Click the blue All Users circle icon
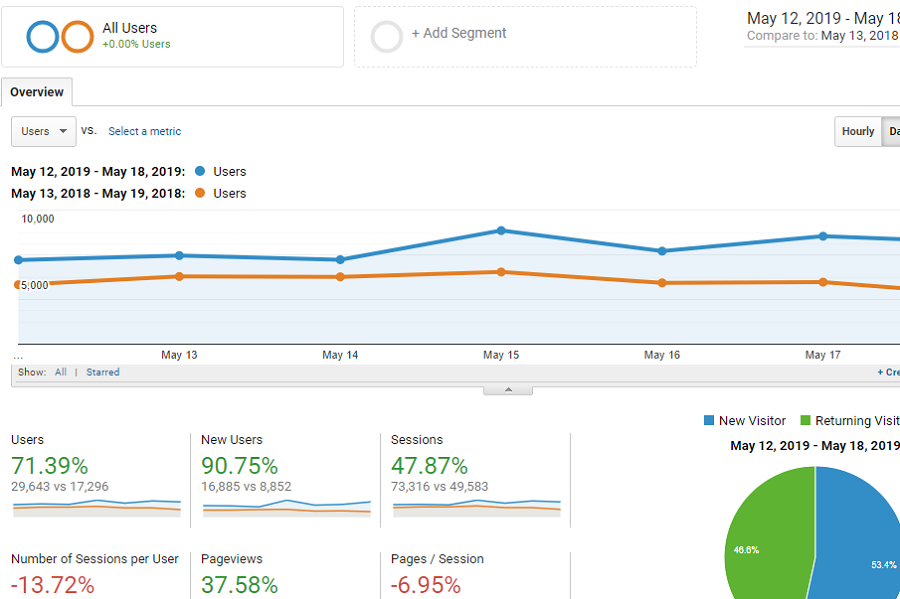 [x=43, y=37]
